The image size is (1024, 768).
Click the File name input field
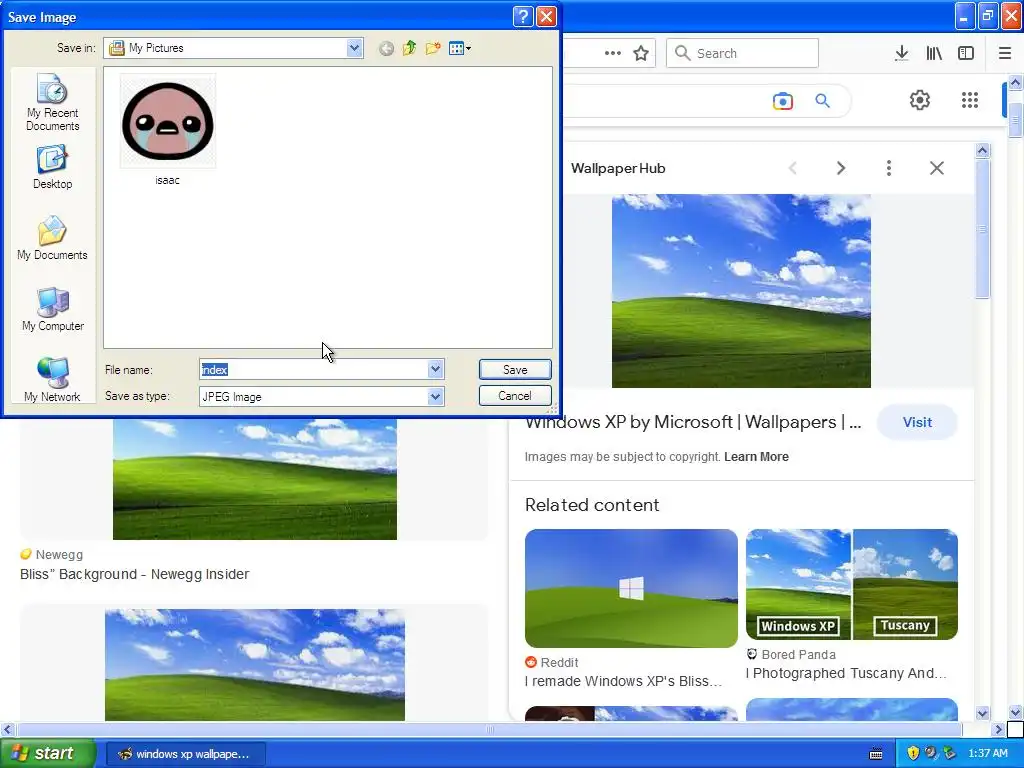(313, 370)
